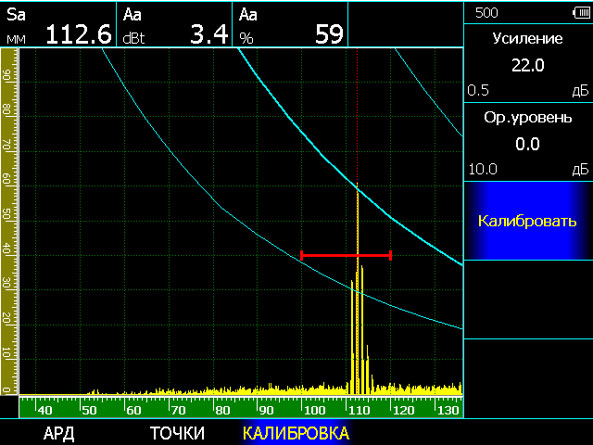Select the Усиление gain field

(x=528, y=64)
